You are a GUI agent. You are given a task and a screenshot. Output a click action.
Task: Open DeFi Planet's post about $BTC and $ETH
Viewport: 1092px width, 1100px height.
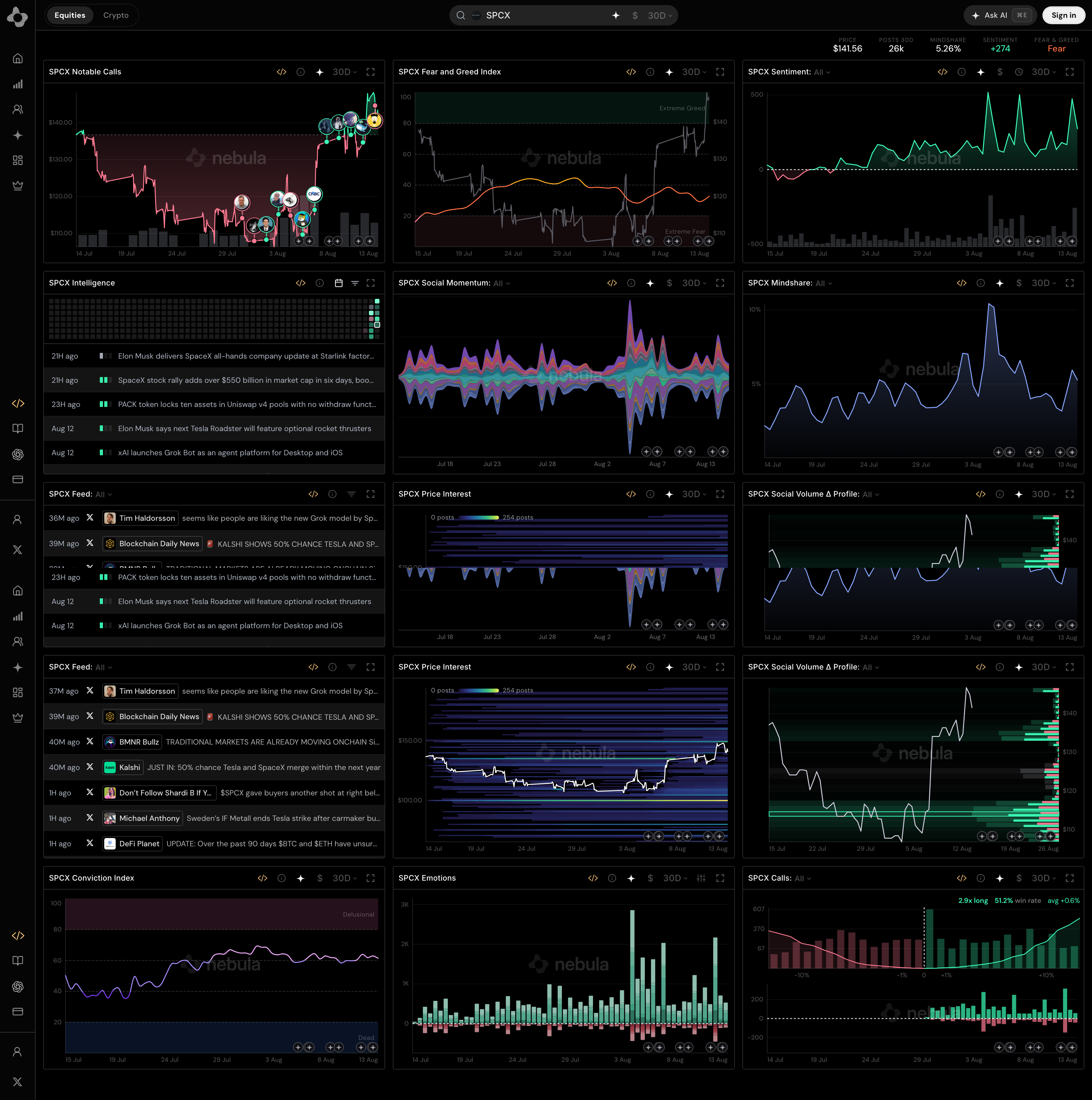pos(214,844)
